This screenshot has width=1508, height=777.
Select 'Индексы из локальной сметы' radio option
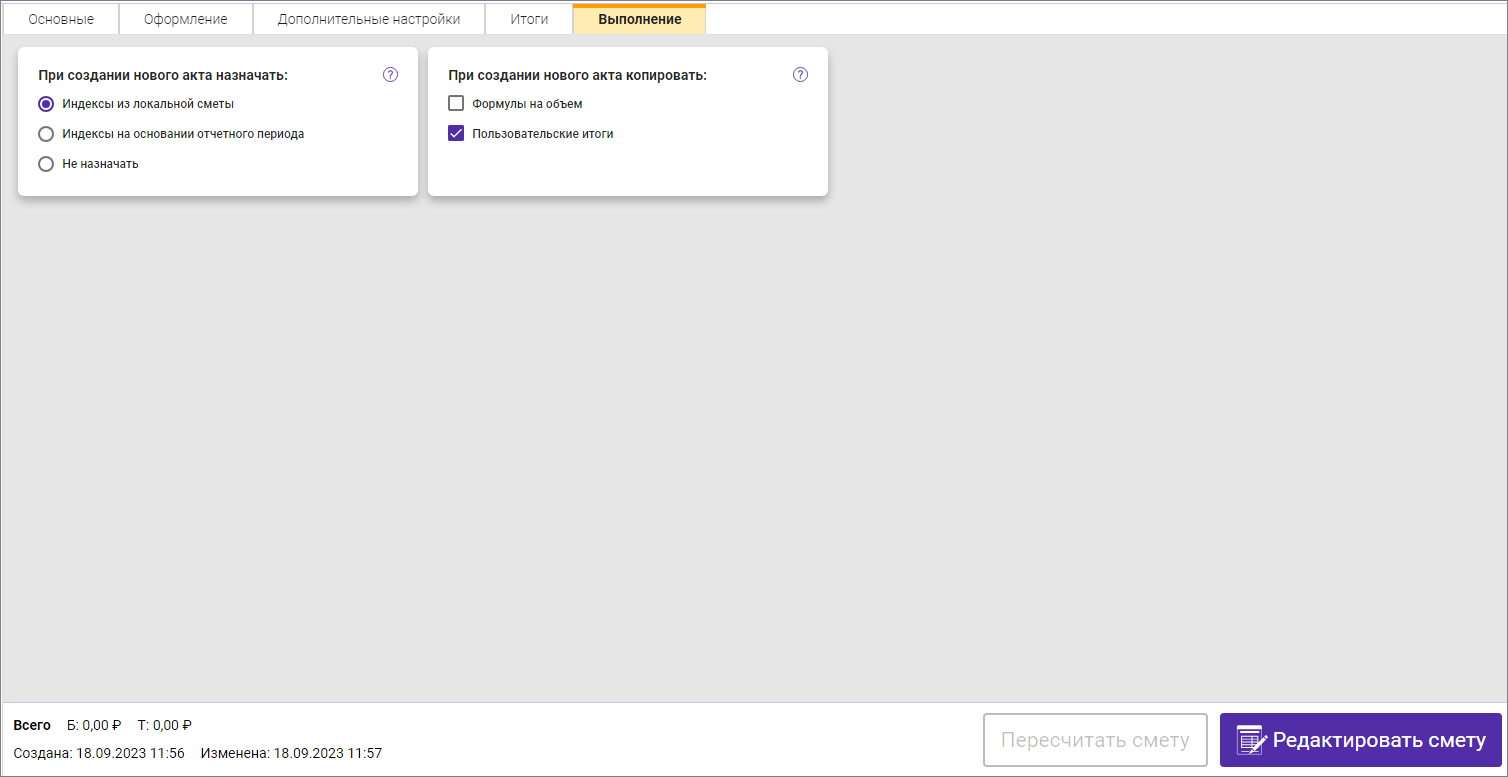(x=46, y=104)
